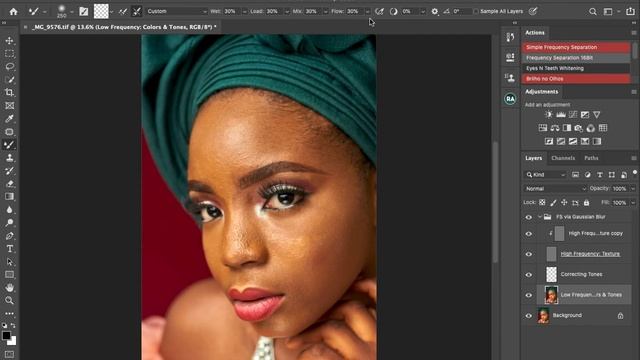The width and height of the screenshot is (640, 360).
Task: Hide the High Frequency: Texture layer
Action: [529, 254]
